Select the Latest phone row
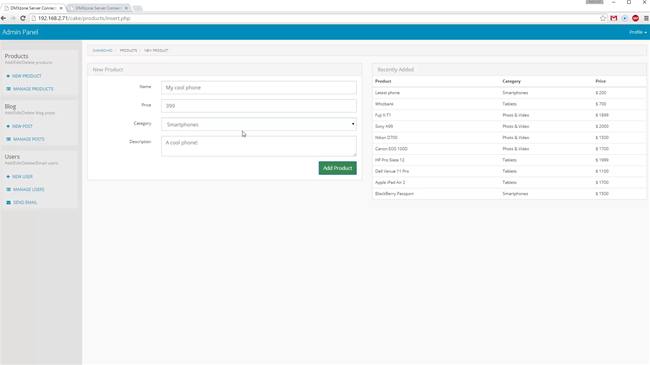The height and width of the screenshot is (365, 650). click(x=509, y=92)
